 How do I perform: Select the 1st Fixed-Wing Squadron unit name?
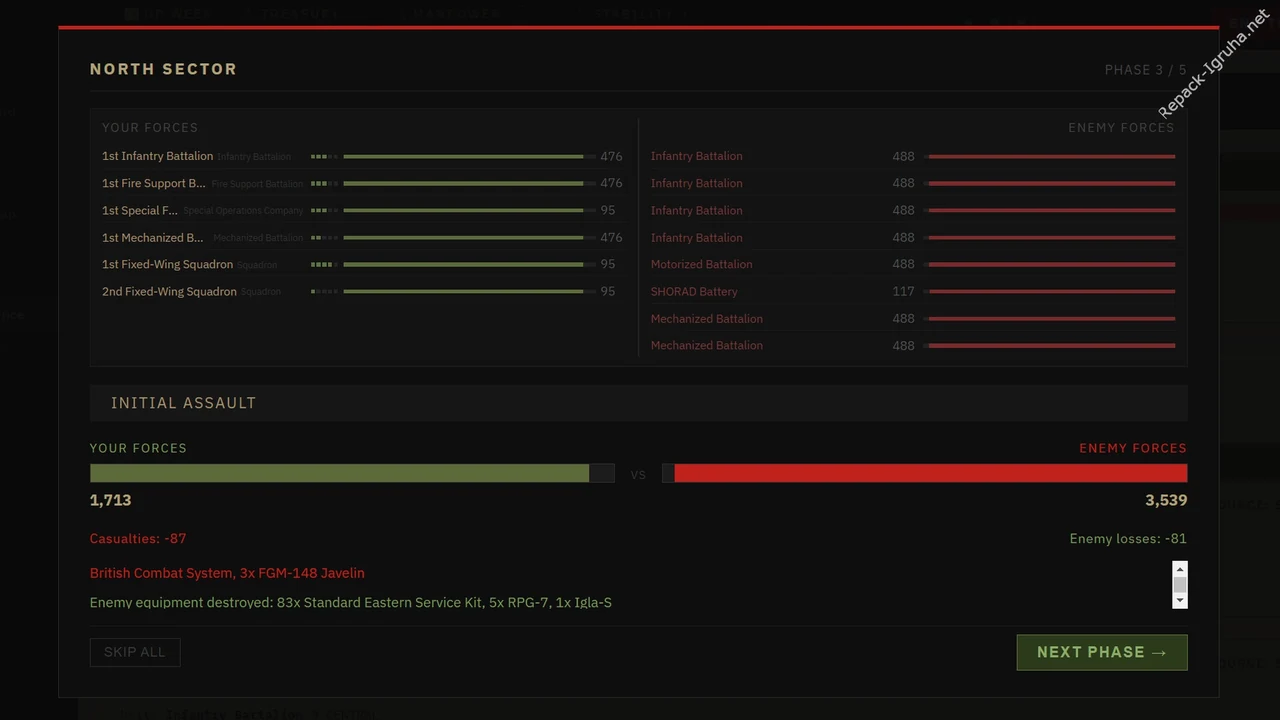point(167,264)
